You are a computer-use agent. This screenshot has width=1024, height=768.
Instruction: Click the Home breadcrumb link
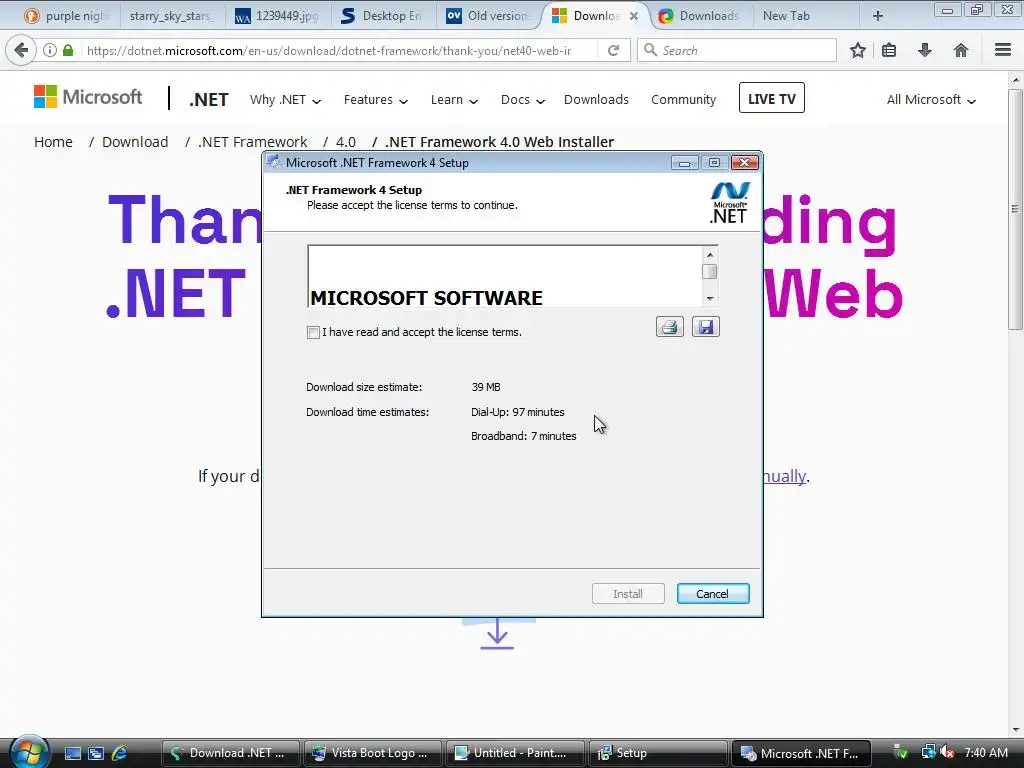(54, 142)
